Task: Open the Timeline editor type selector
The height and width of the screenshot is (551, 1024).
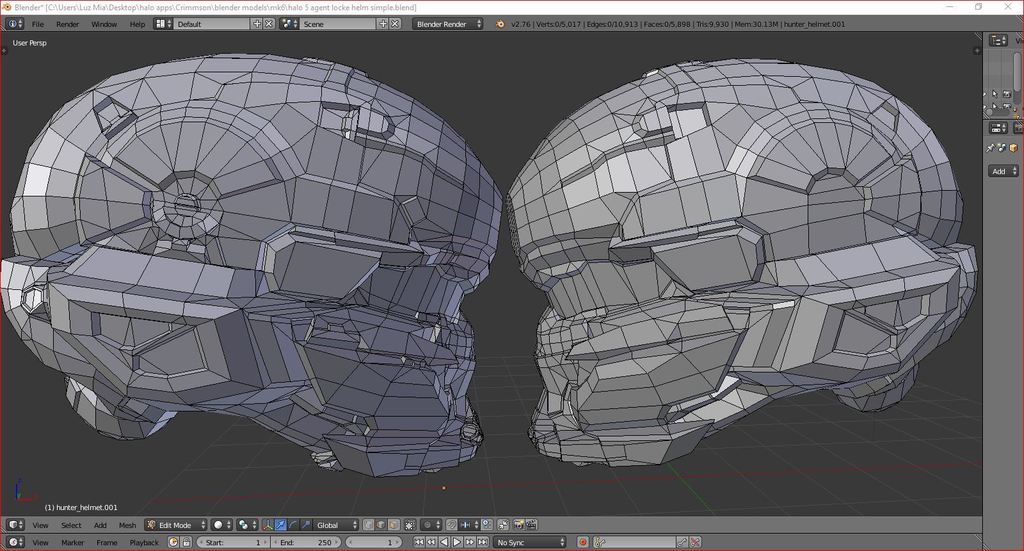Action: pyautogui.click(x=15, y=543)
